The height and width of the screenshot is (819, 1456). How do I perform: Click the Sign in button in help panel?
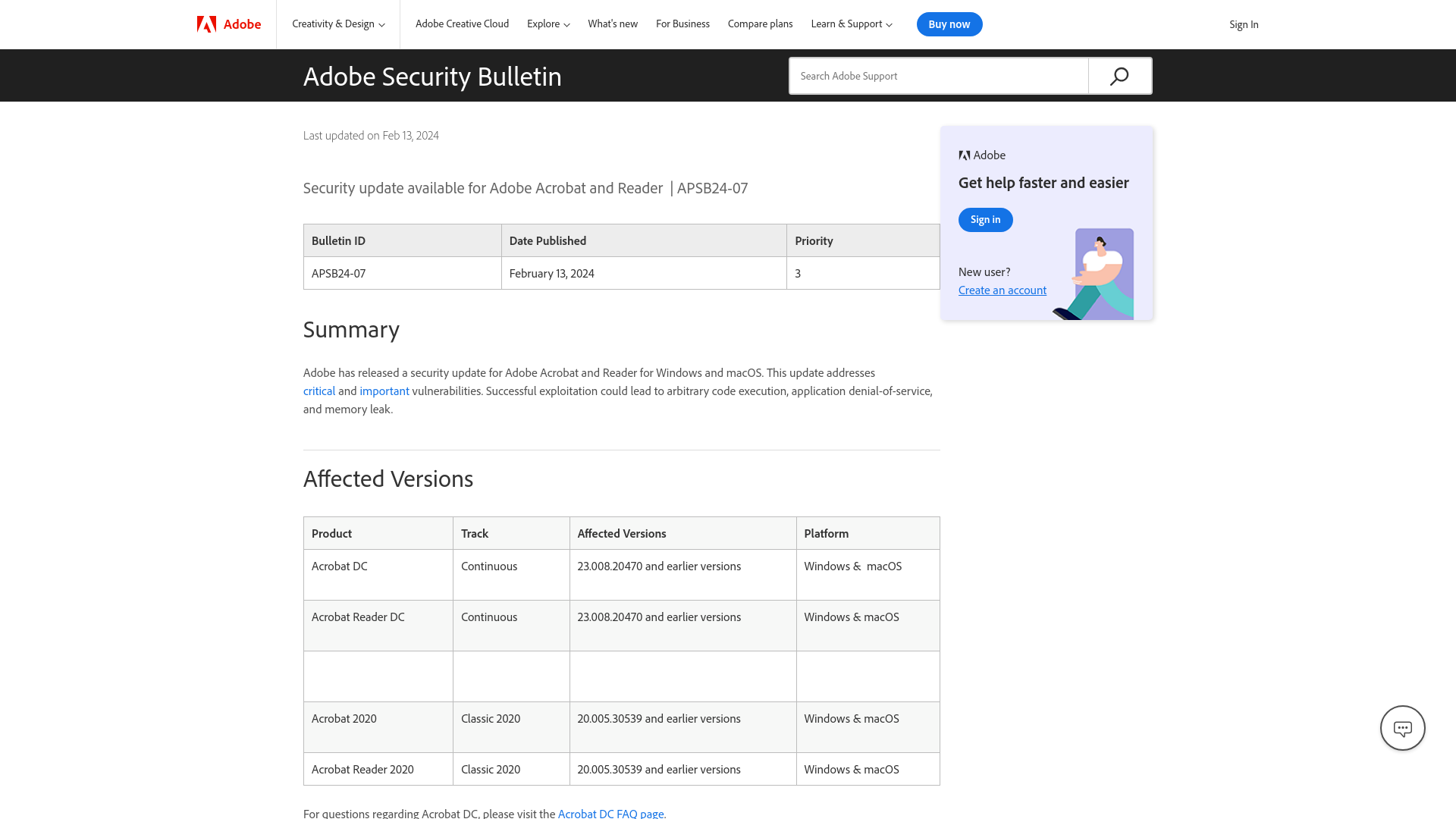click(986, 220)
